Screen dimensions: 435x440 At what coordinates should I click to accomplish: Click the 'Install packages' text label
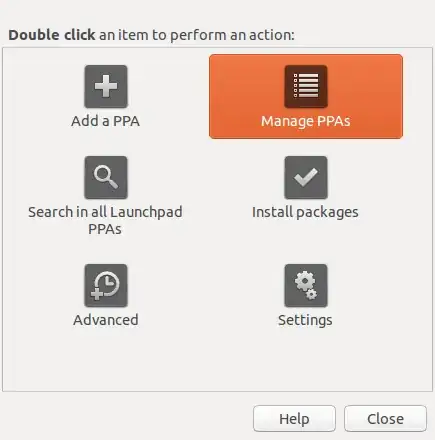pyautogui.click(x=305, y=212)
